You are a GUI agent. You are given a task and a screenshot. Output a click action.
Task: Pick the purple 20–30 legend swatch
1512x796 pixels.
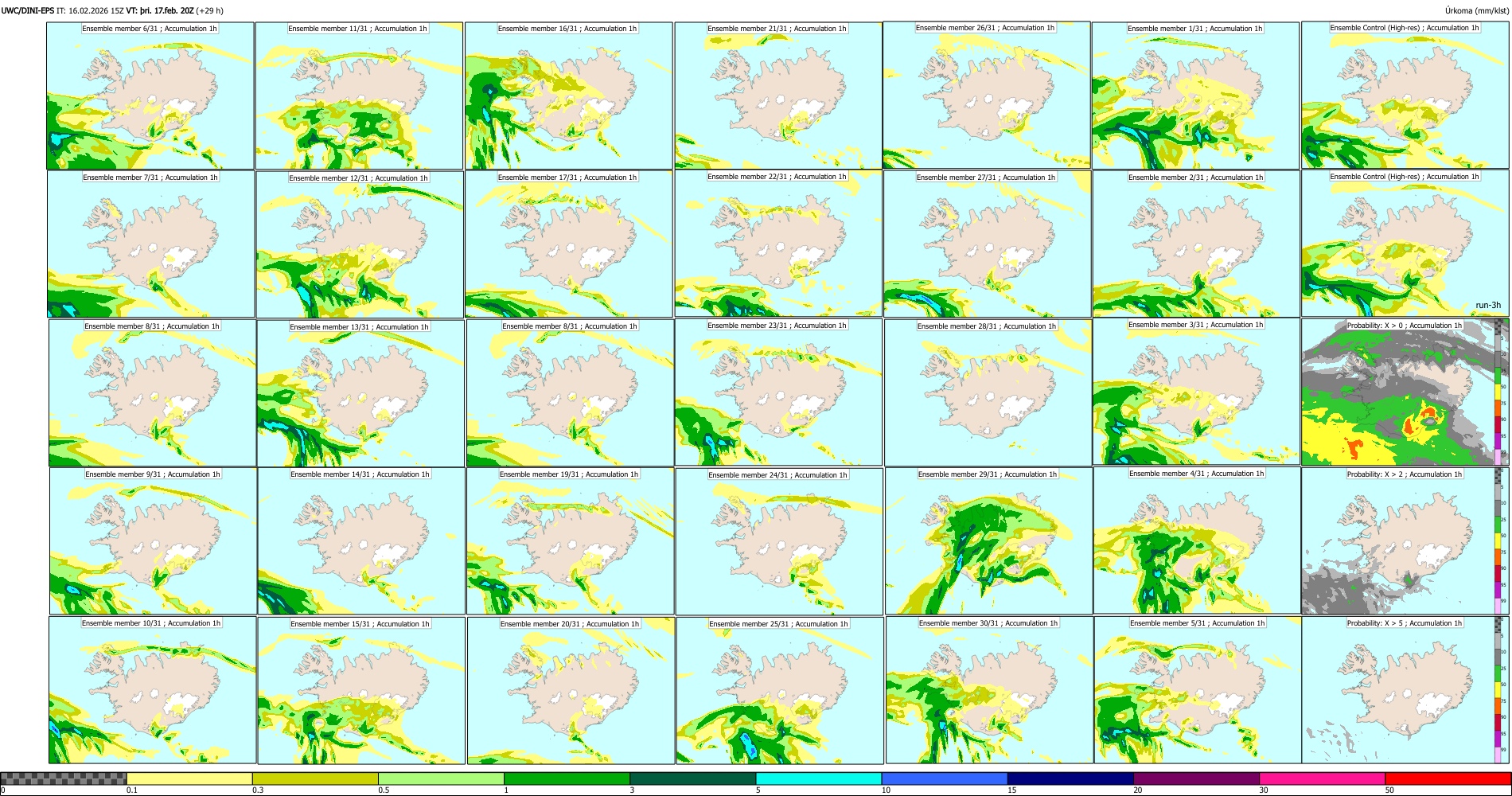[x=1196, y=778]
